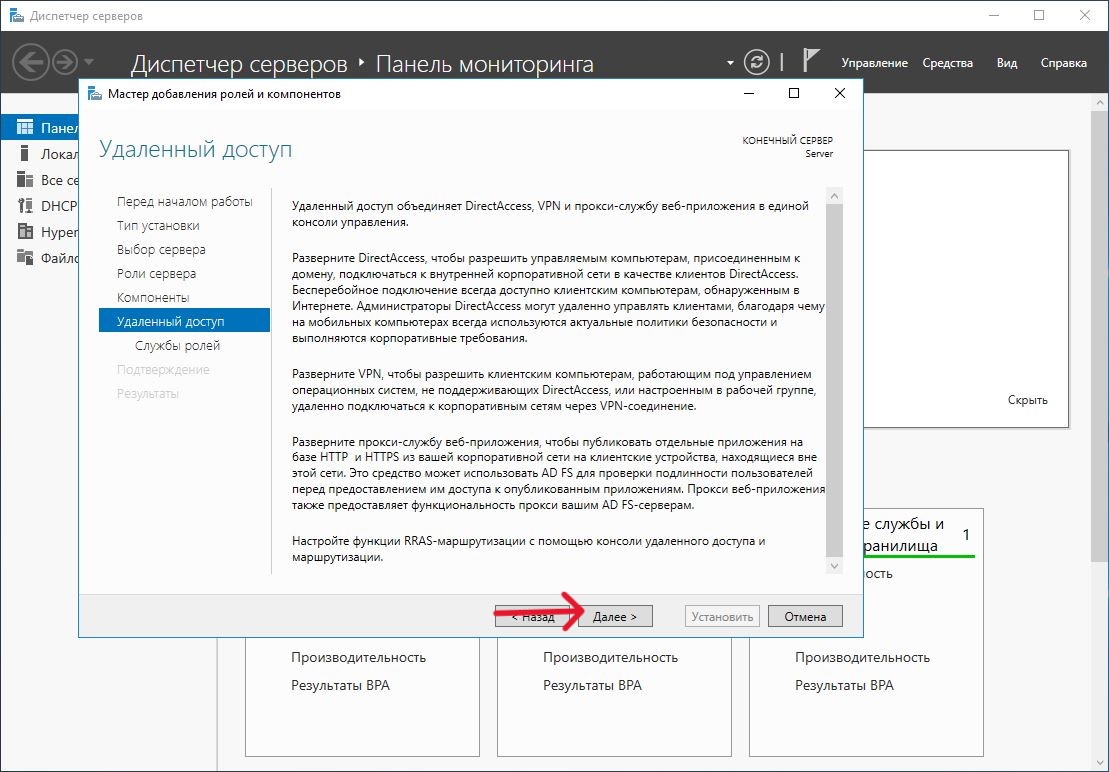Cancel the wizard with Отмена
Screen dimensions: 1109x772
[805, 617]
